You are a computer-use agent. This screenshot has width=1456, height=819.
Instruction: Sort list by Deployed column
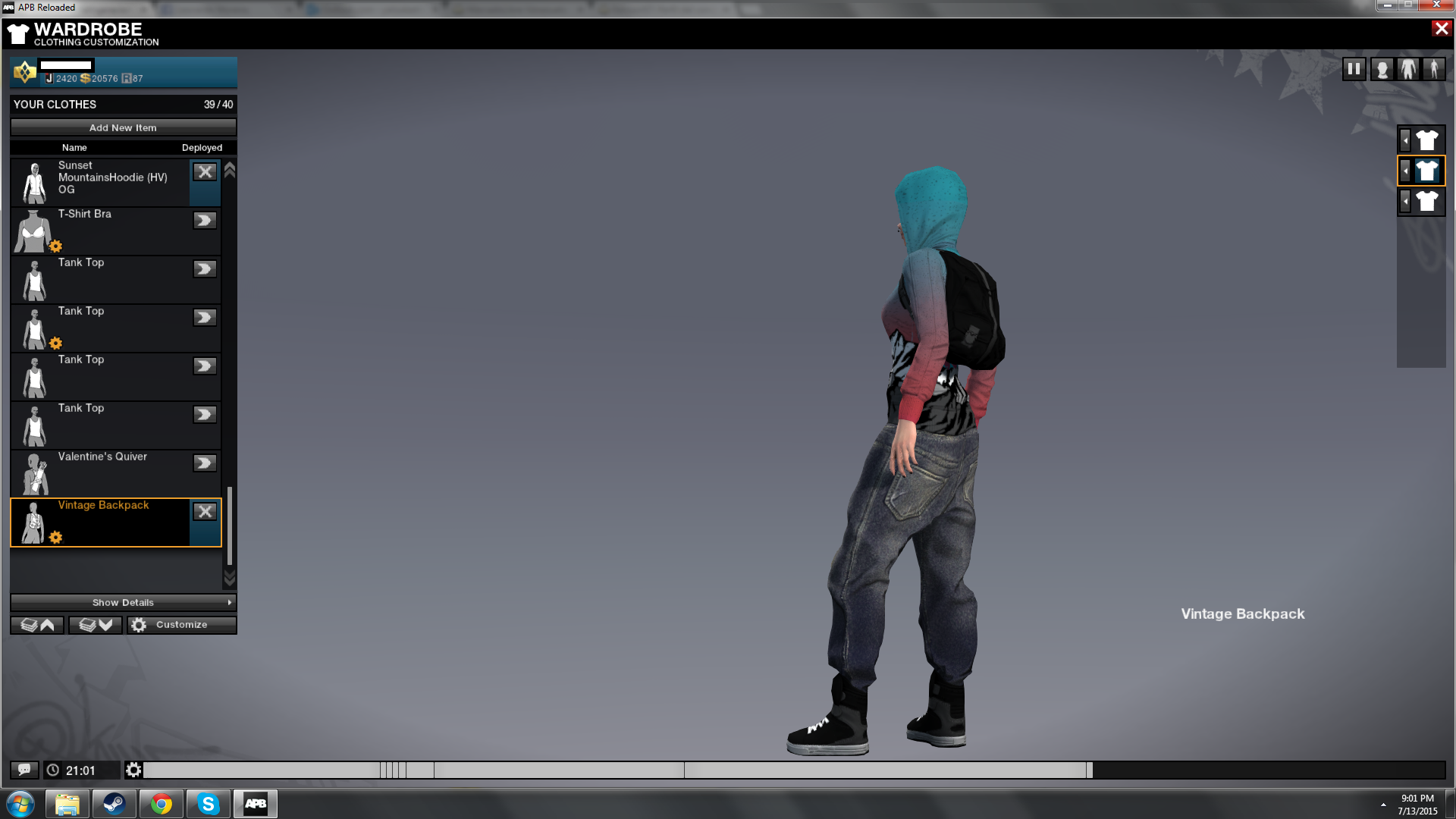[x=202, y=148]
